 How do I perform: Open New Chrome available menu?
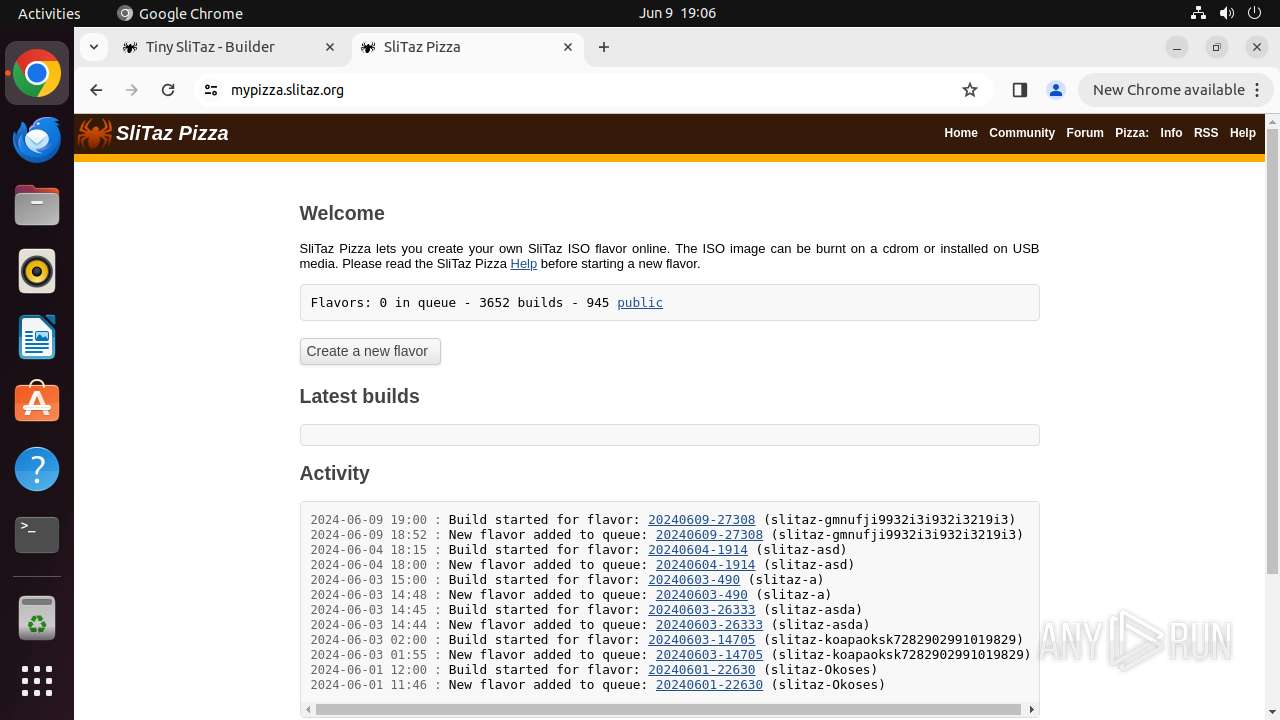click(1175, 90)
